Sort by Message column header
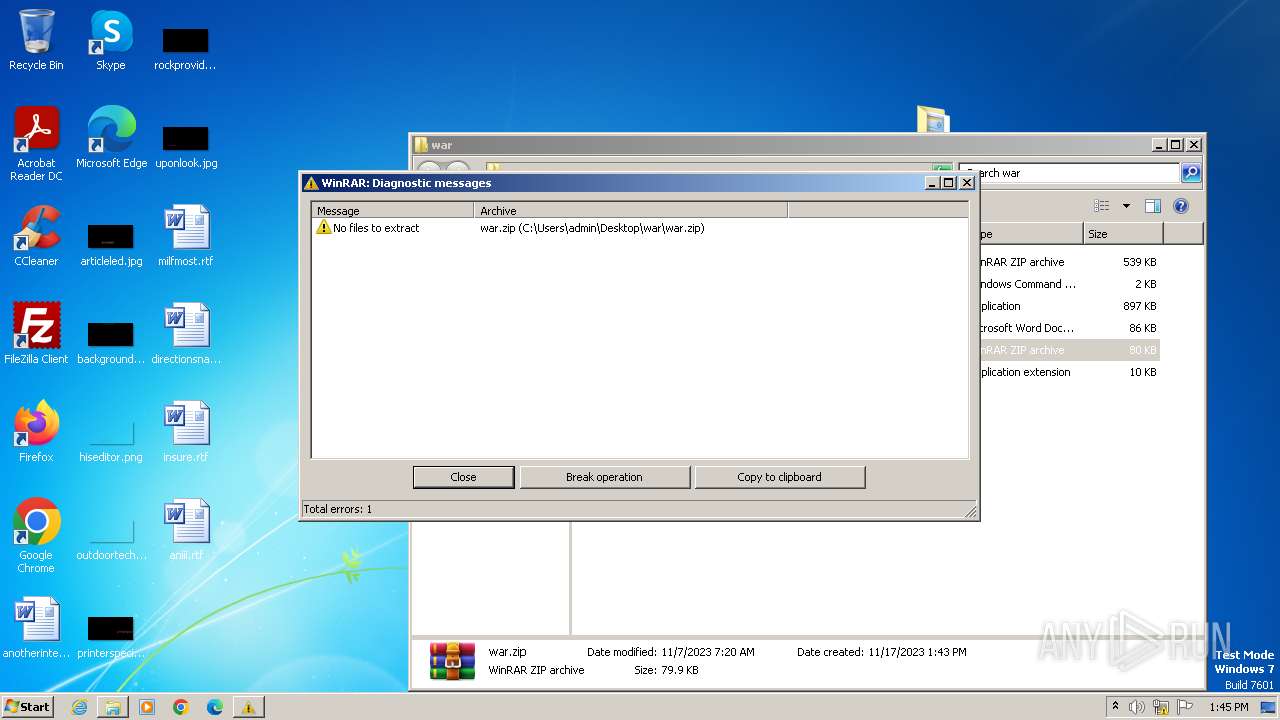This screenshot has height=720, width=1280. [393, 211]
